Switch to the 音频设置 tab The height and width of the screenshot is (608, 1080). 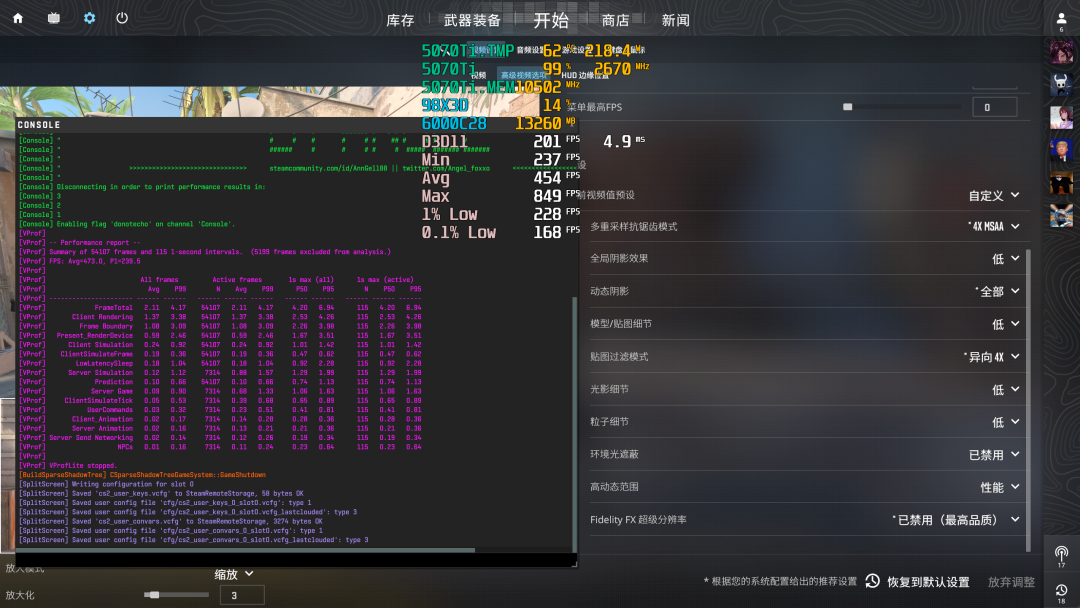(529, 50)
